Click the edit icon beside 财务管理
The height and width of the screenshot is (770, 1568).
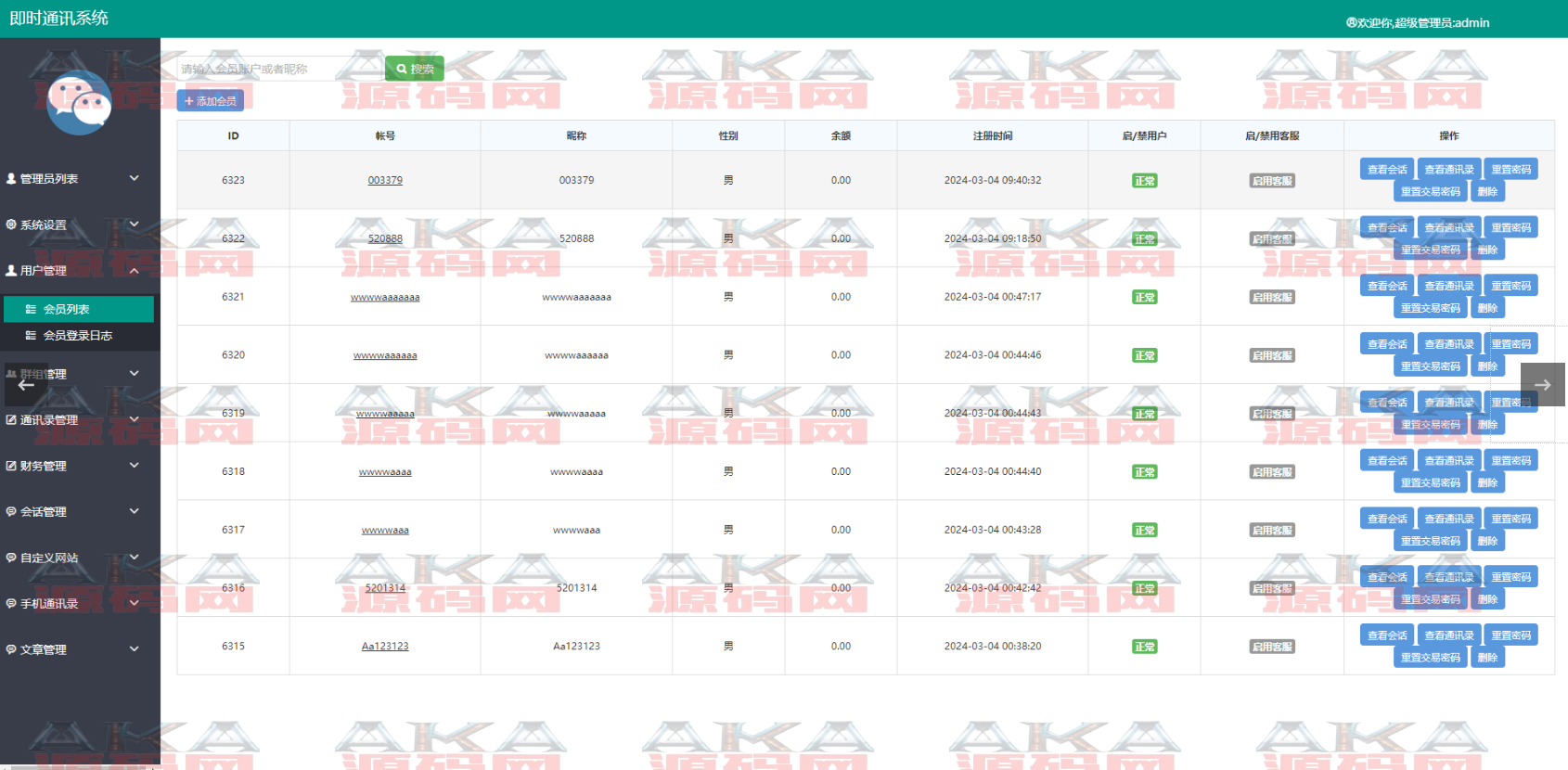(x=11, y=466)
